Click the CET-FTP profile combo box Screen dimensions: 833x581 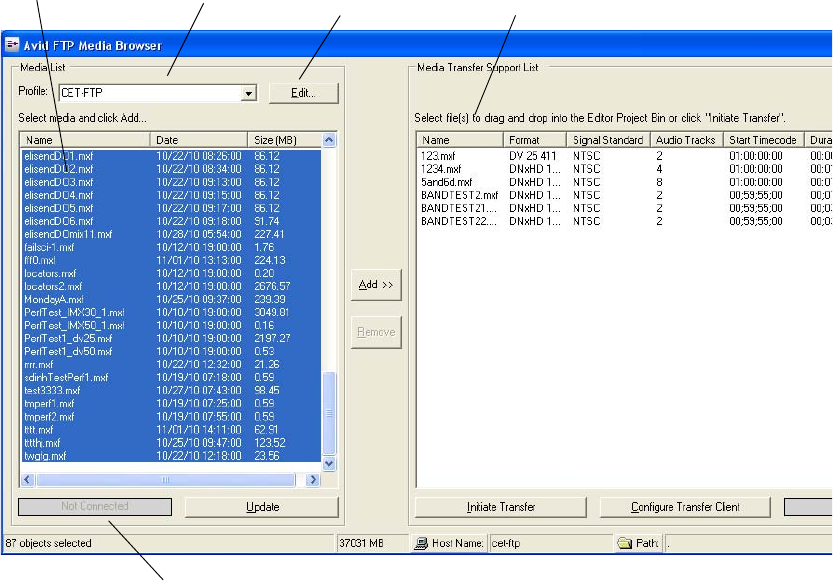158,93
